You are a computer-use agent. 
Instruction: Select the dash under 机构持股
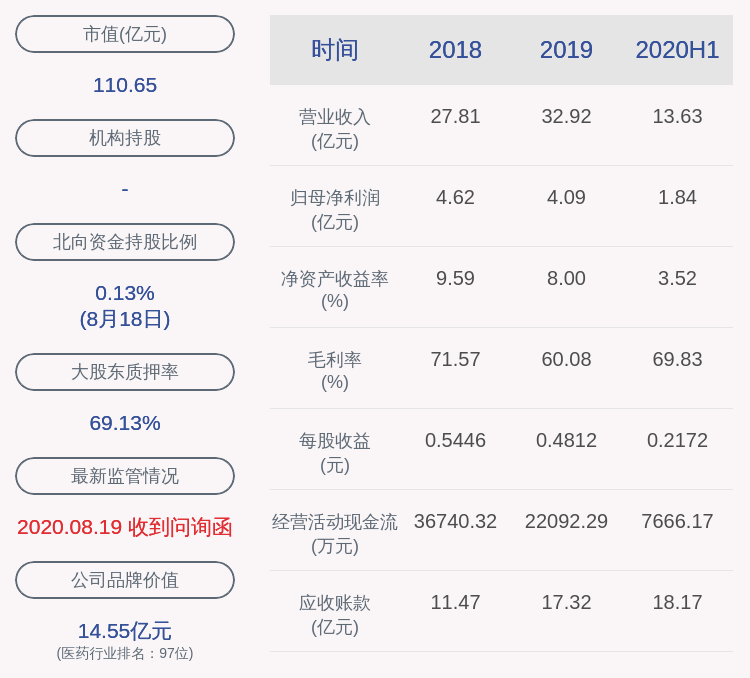pyautogui.click(x=125, y=190)
